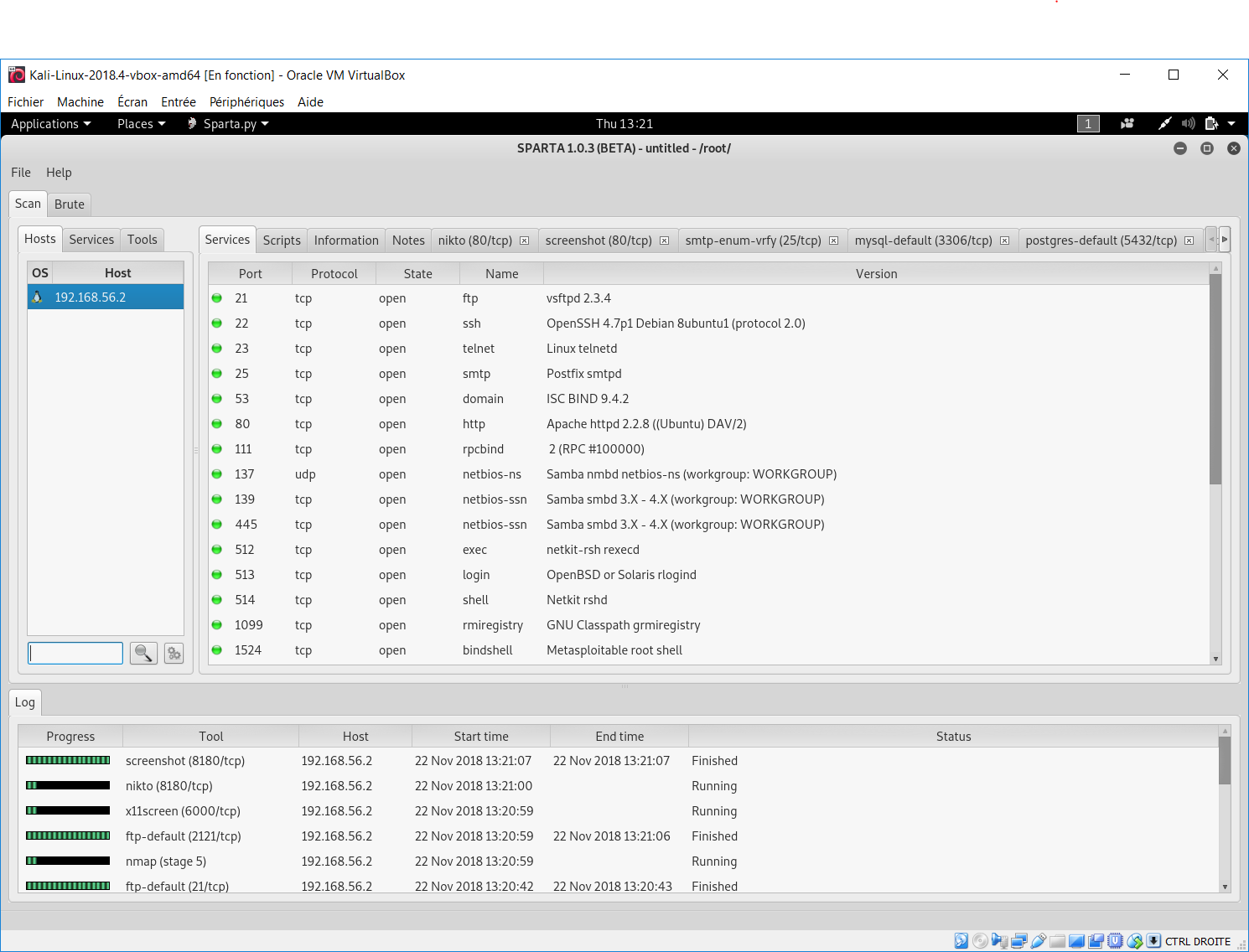This screenshot has height=952, width=1249.
Task: Open the Places dropdown menu
Action: tap(141, 124)
